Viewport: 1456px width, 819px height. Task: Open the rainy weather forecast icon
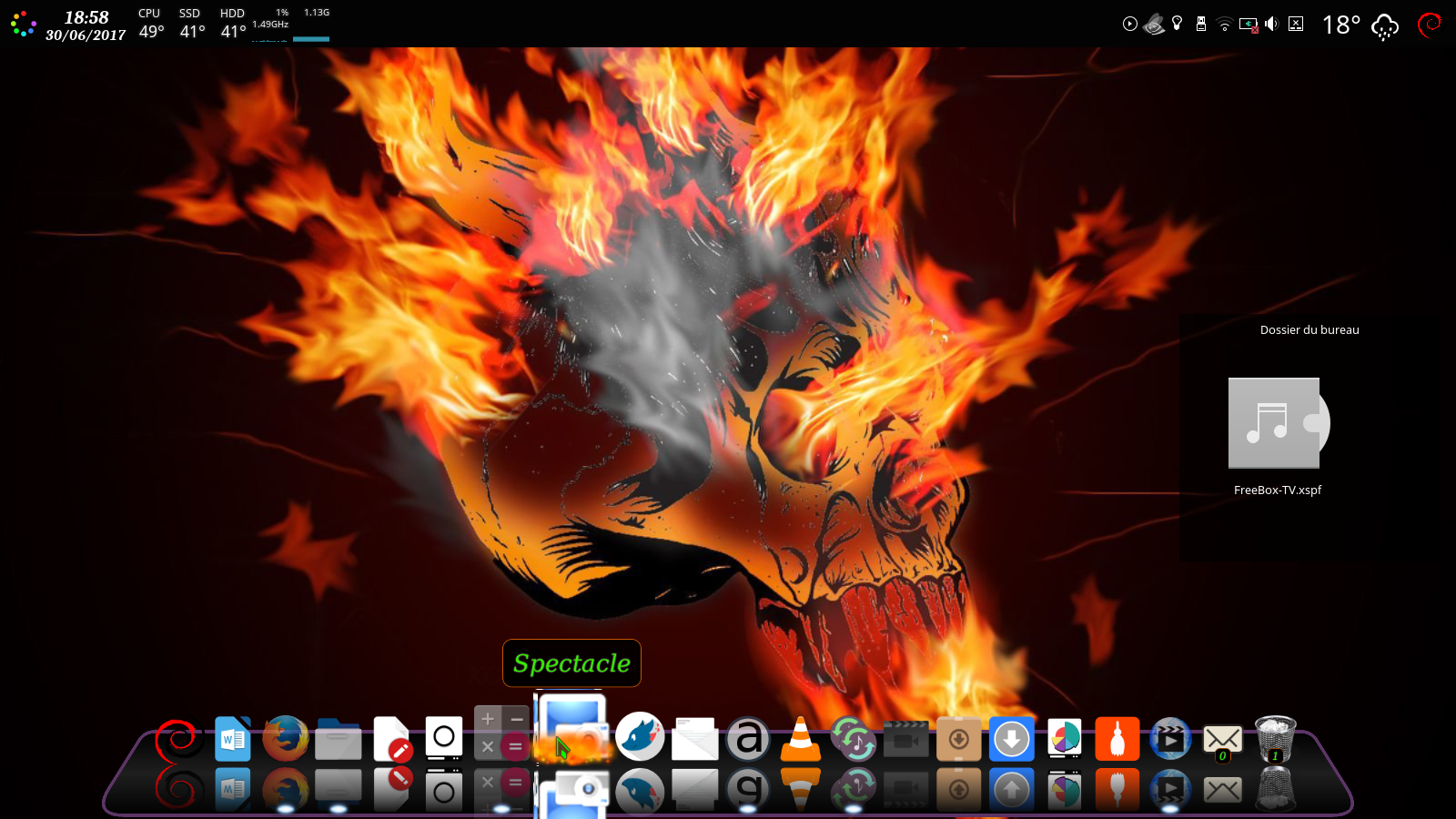pyautogui.click(x=1385, y=26)
